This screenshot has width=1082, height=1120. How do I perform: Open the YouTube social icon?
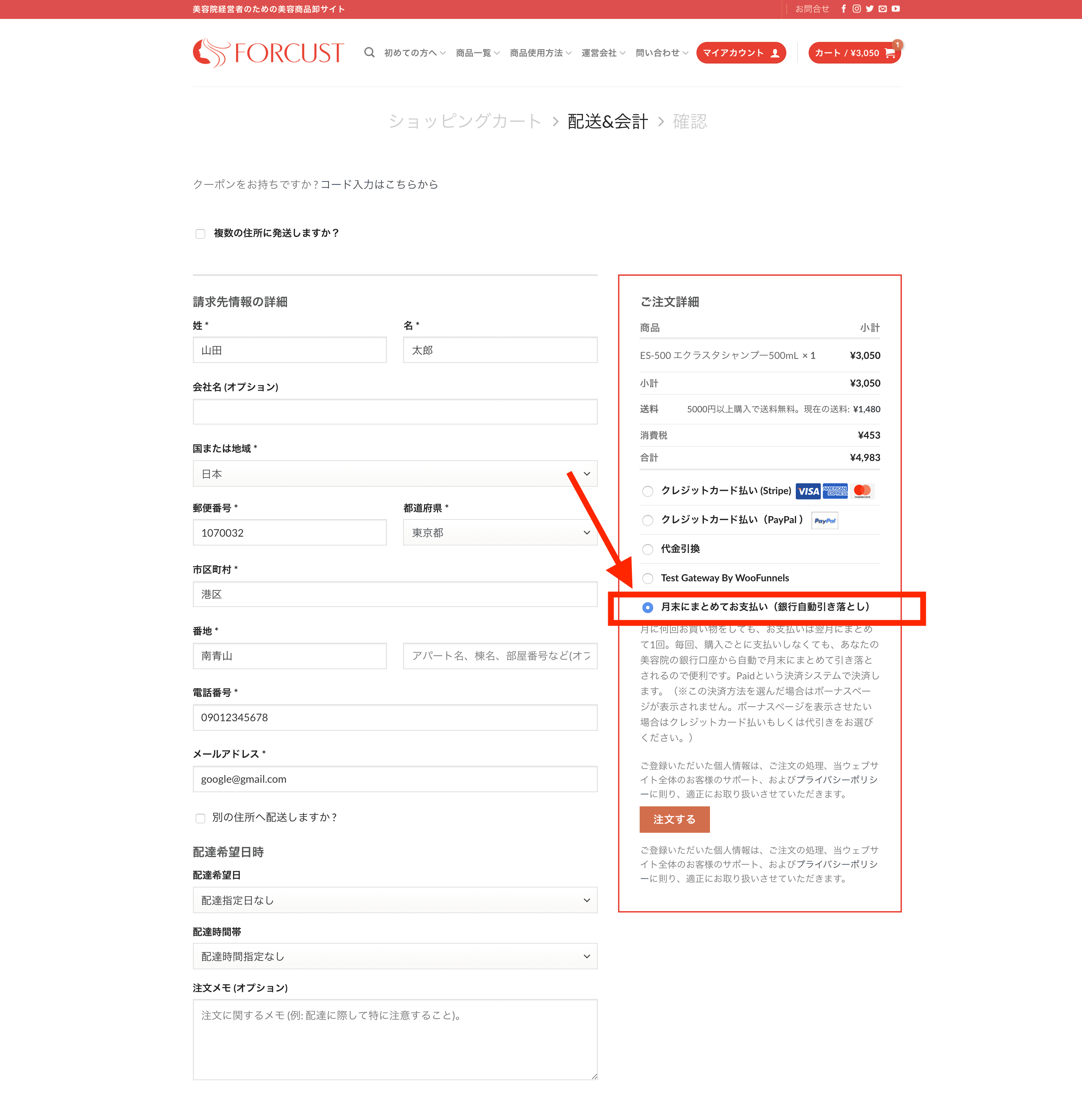point(896,8)
